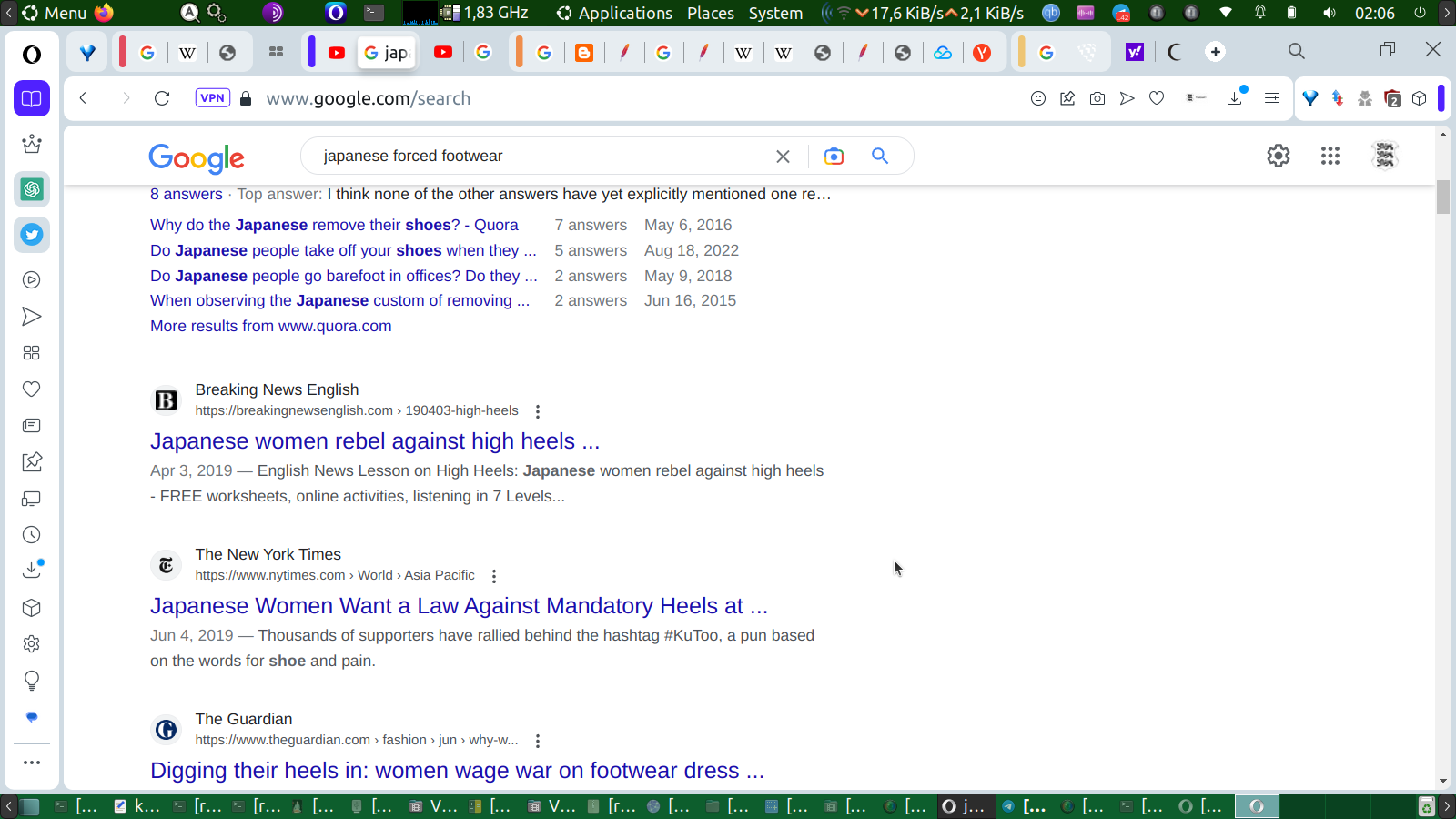Click the lightbulb icon in sidebar
The image size is (1456, 819).
32,681
